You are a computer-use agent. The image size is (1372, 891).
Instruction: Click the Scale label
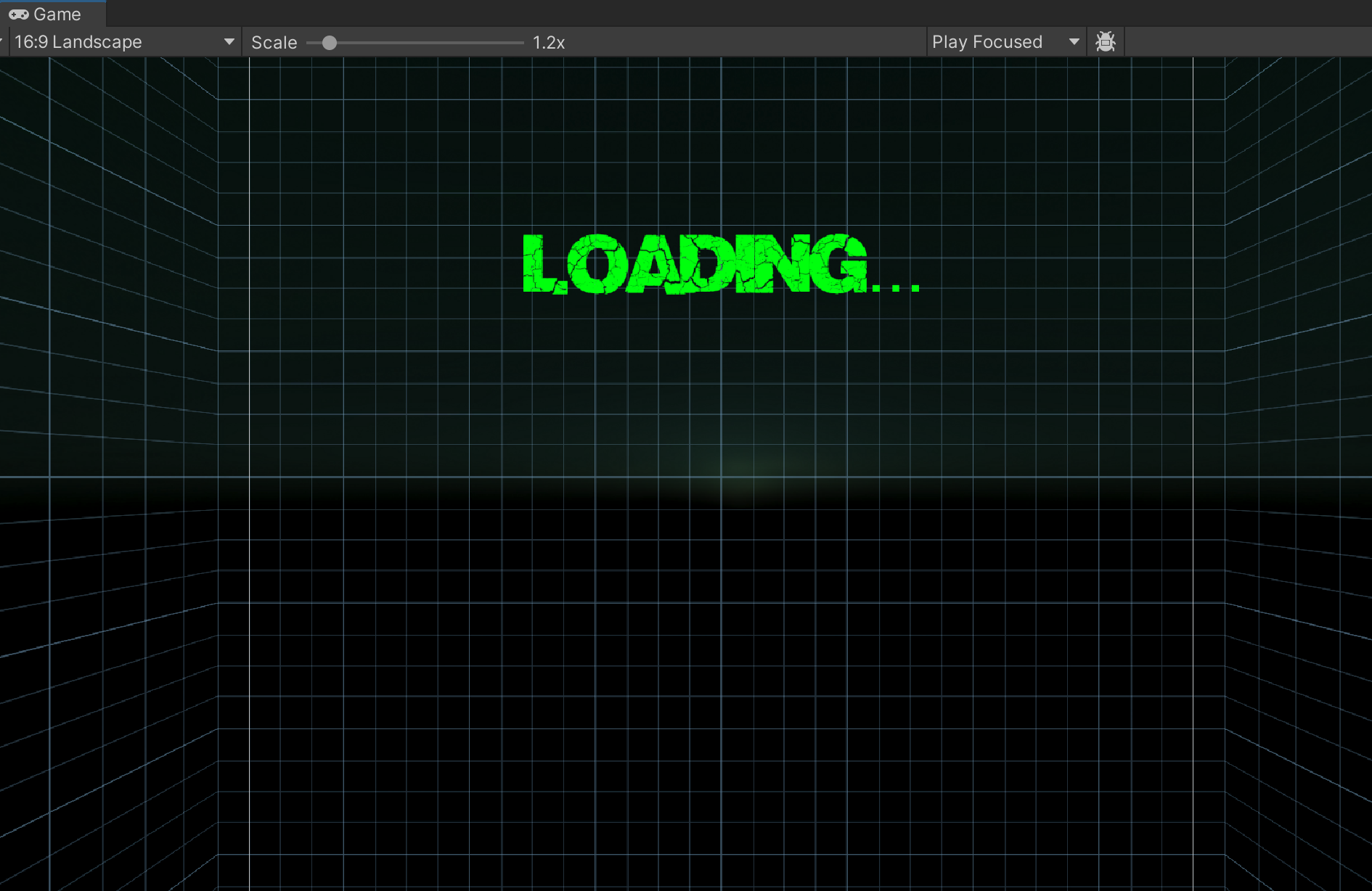click(x=274, y=43)
